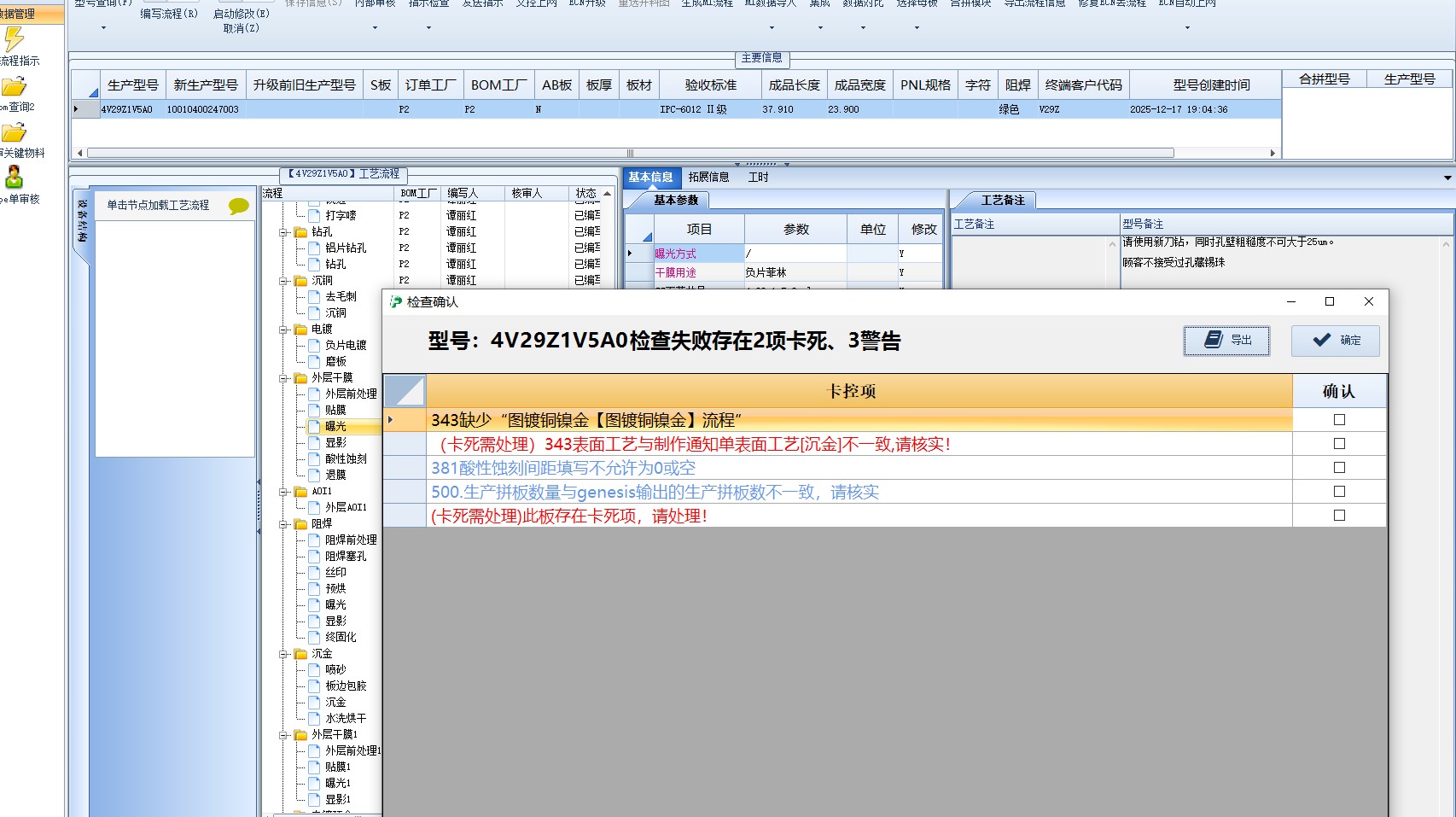The height and width of the screenshot is (817, 1456).
Task: Click the document icon beside 阻焊前处理
Action: 314,540
